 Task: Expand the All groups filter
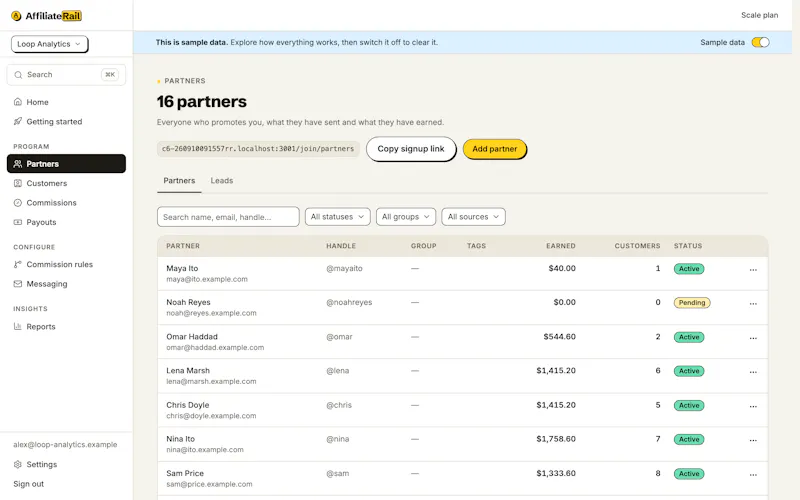click(406, 217)
